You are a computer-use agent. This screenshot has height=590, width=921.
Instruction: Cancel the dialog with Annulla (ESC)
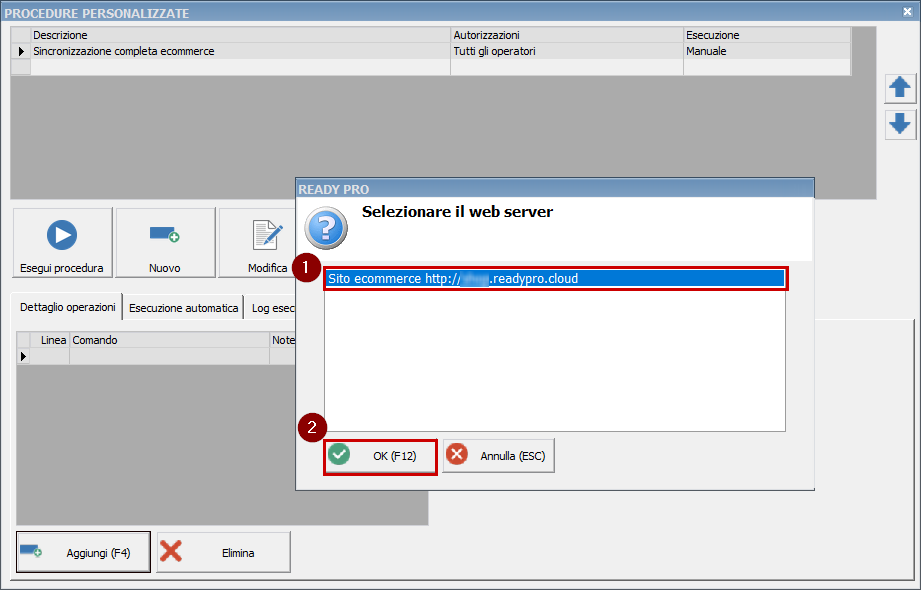[497, 456]
